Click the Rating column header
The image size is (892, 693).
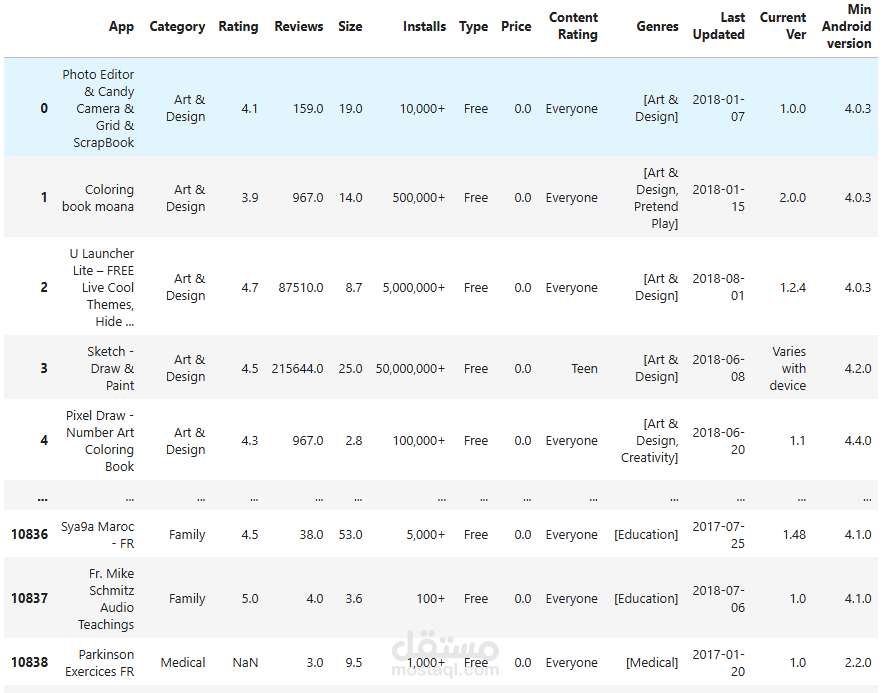click(x=238, y=27)
